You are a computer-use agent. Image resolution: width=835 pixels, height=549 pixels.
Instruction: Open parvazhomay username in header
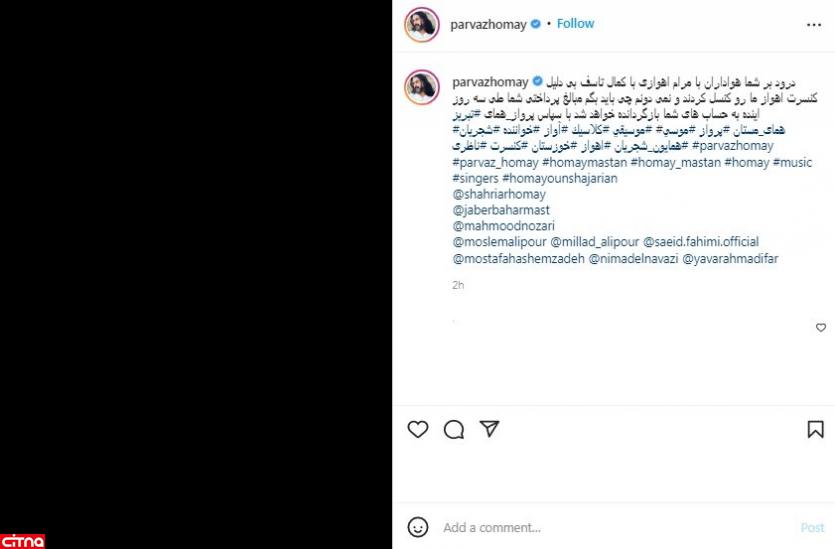pos(488,24)
